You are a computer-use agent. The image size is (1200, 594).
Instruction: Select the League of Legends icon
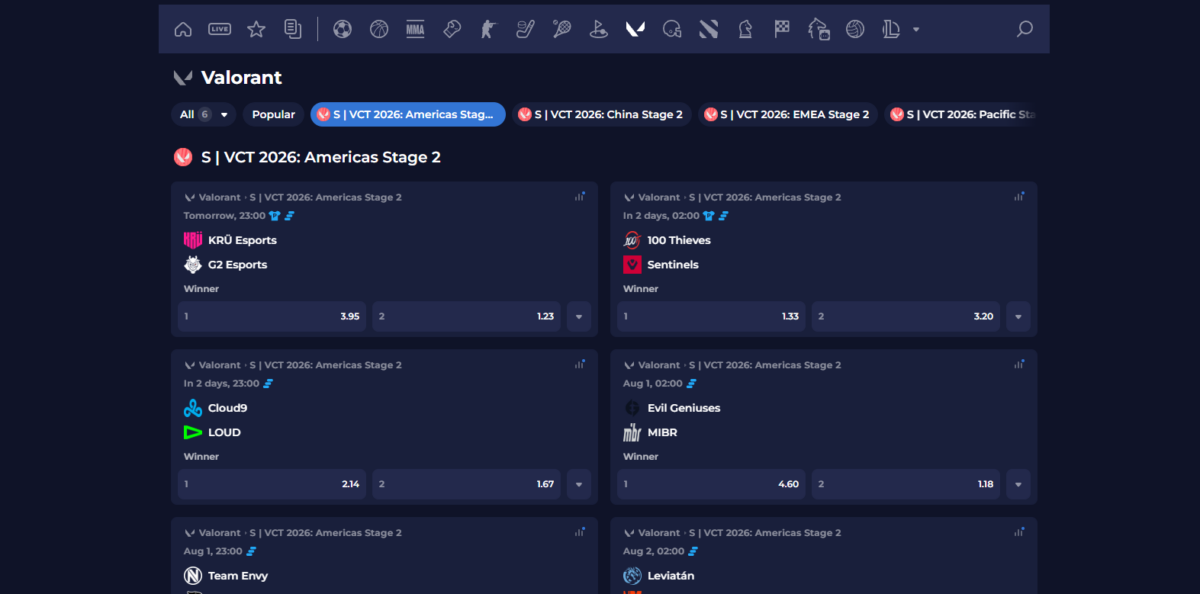click(891, 29)
